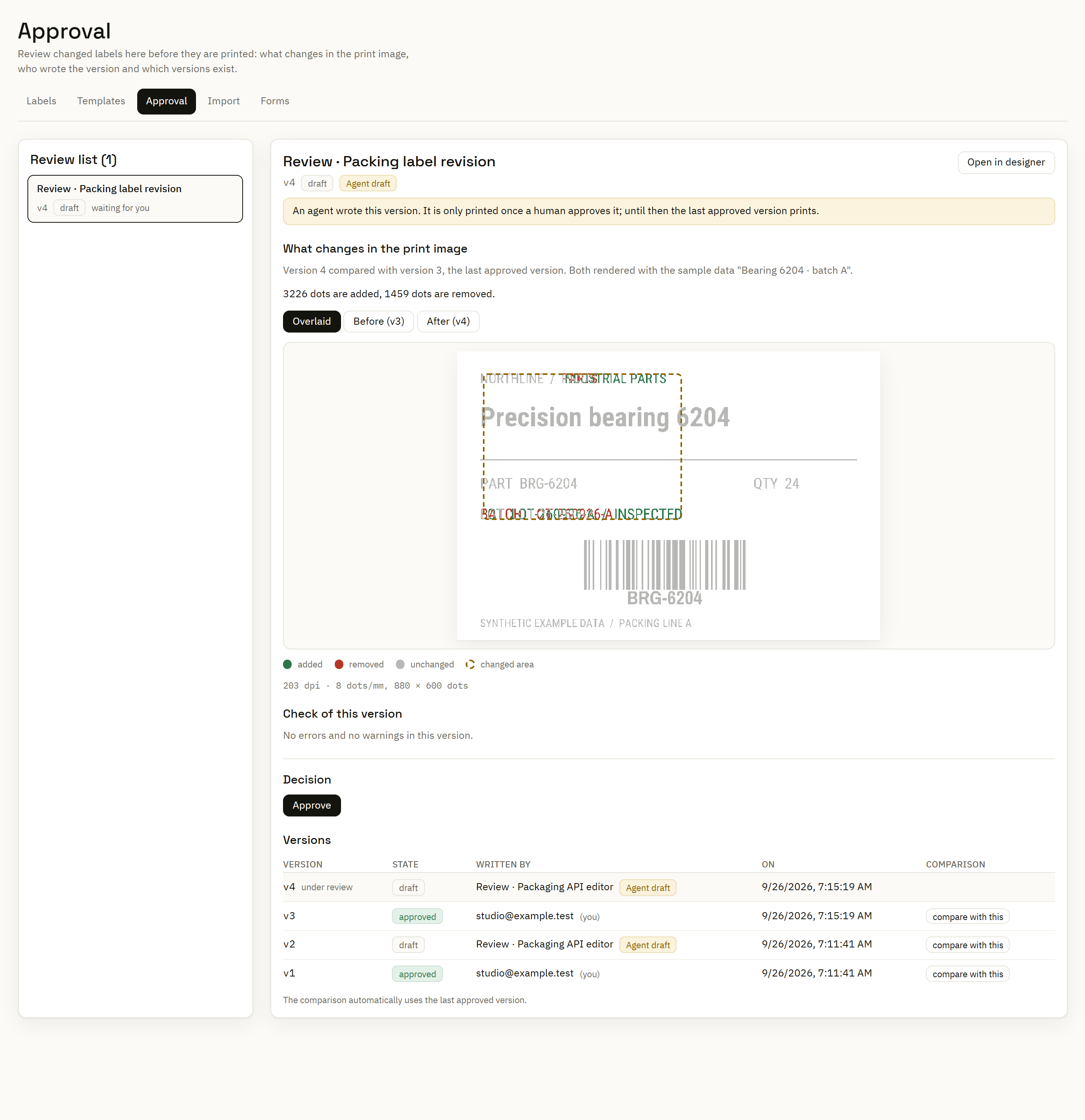Click "No errors and no warnings" check result
The image size is (1085, 1120).
[x=378, y=735]
